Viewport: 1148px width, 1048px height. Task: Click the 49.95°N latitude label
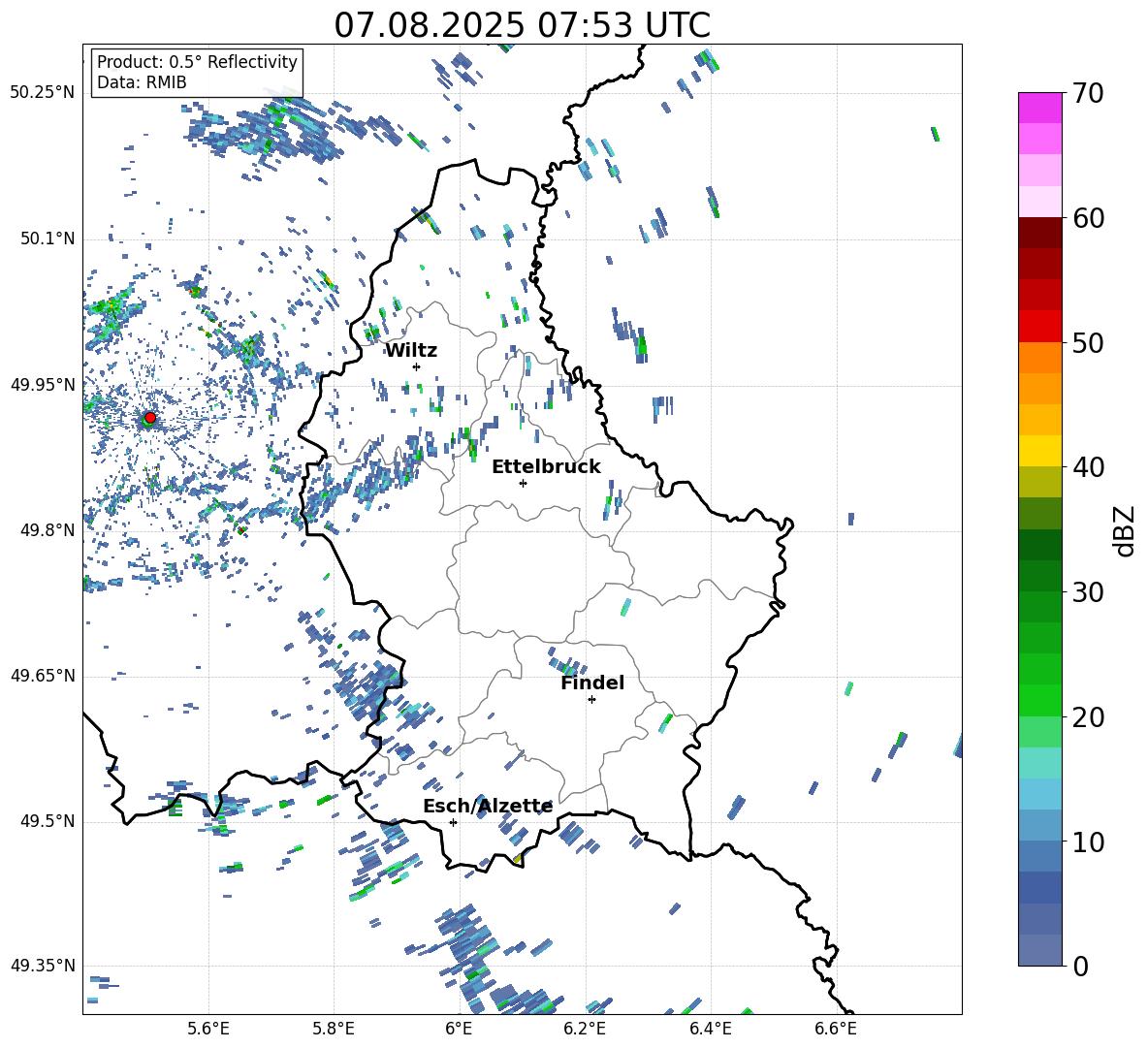point(43,385)
